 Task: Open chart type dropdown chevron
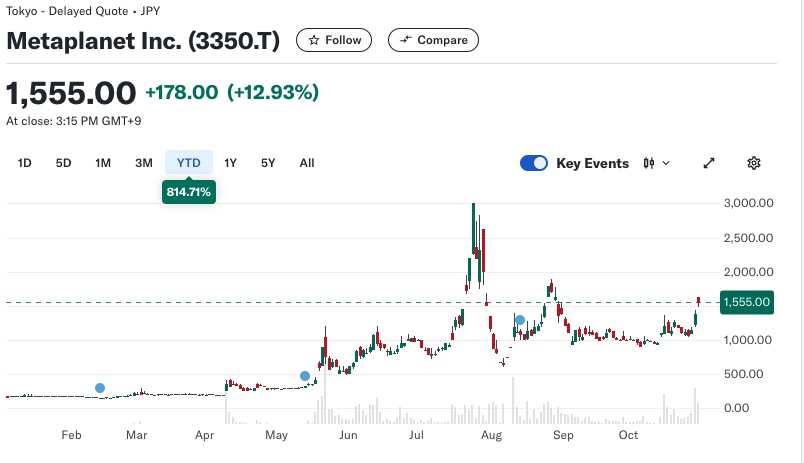(667, 163)
